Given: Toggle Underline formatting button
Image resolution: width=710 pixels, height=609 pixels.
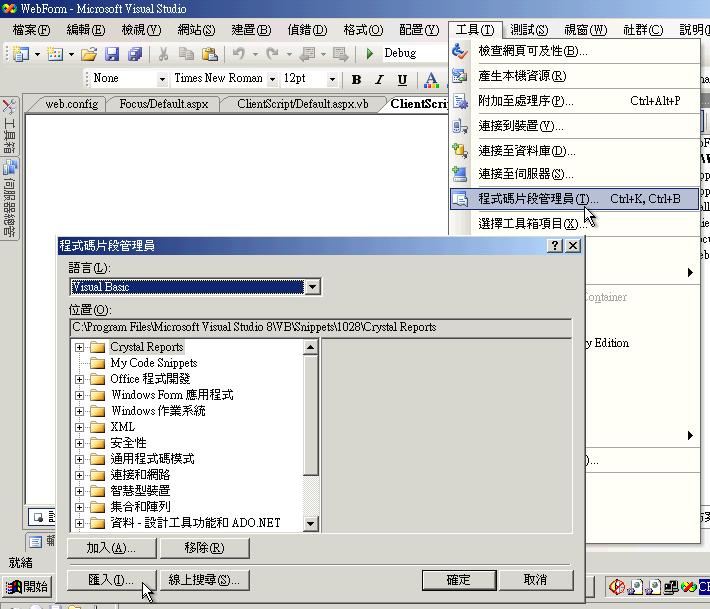Looking at the screenshot, I should [x=402, y=80].
